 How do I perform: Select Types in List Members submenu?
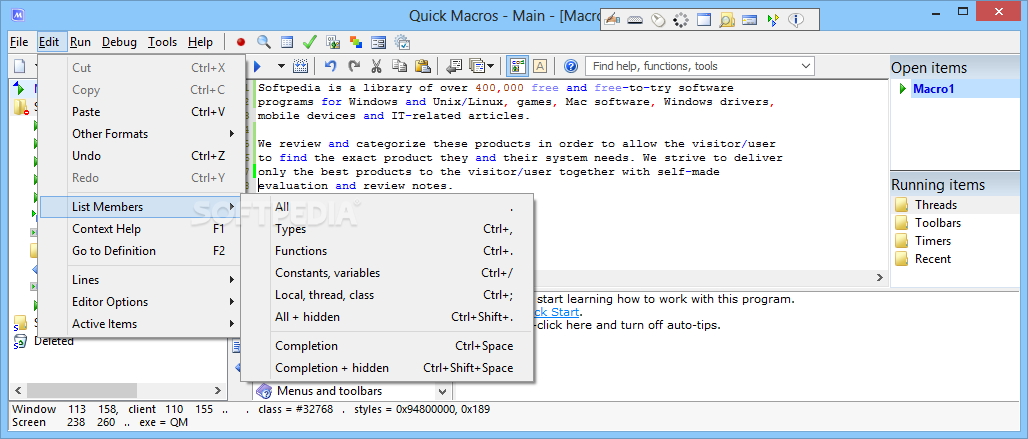tap(387, 229)
